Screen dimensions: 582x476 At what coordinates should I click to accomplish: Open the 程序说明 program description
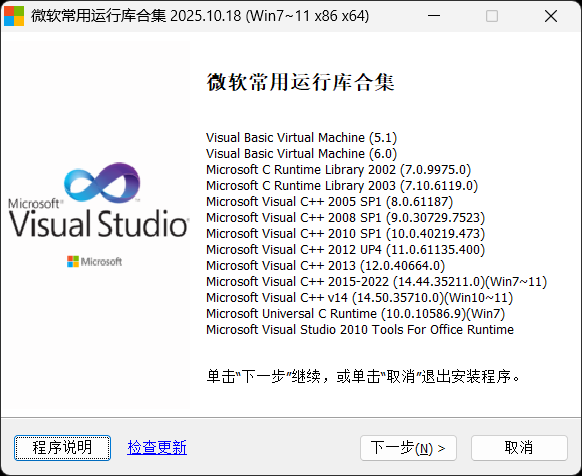click(x=62, y=448)
